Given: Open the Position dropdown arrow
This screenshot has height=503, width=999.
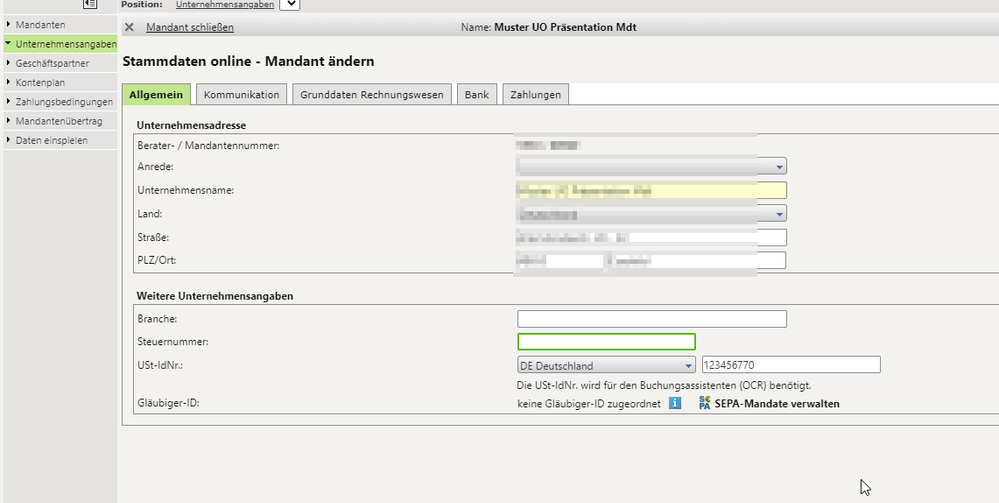Looking at the screenshot, I should coord(289,5).
